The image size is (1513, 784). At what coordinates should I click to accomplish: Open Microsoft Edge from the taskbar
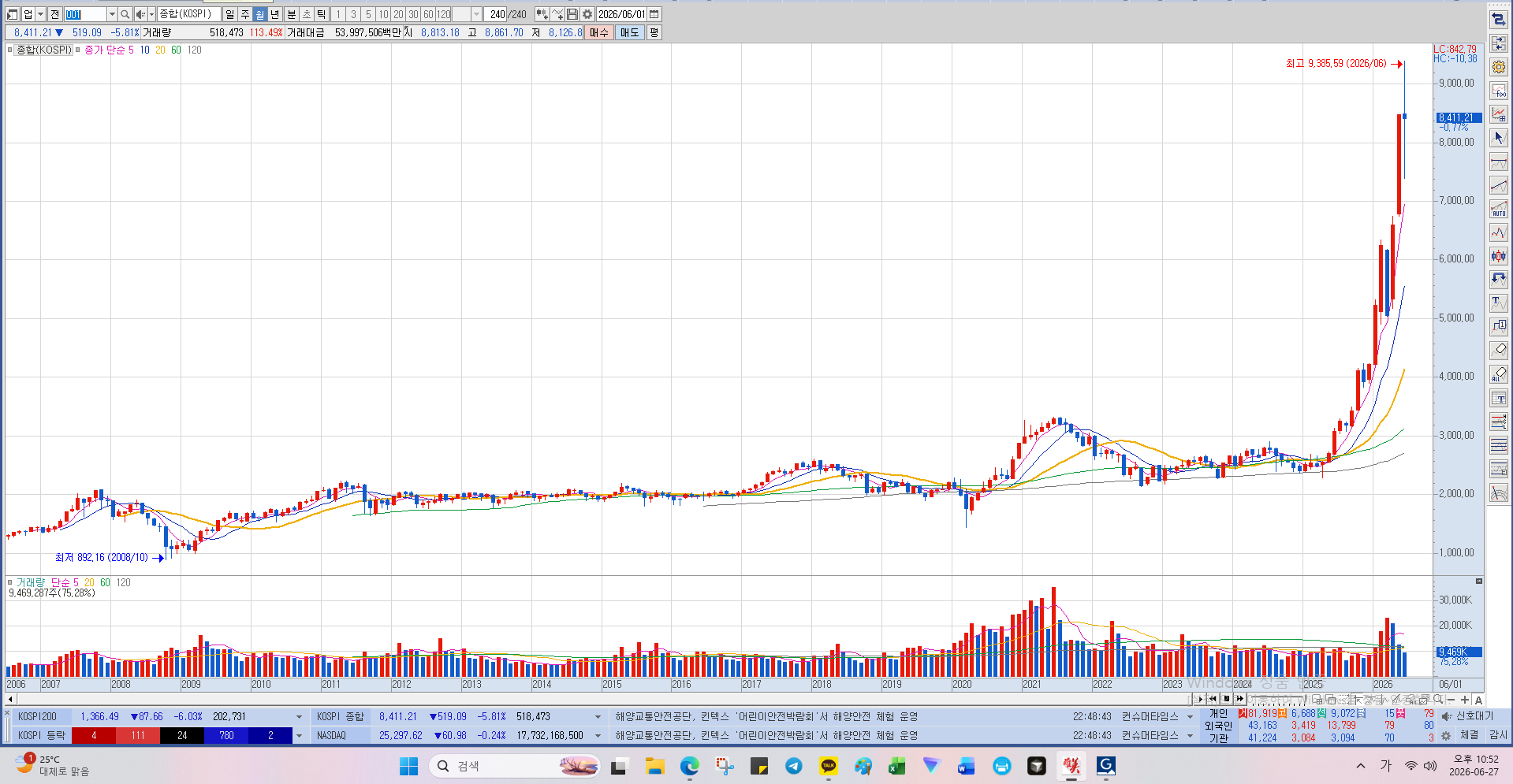pyautogui.click(x=690, y=766)
